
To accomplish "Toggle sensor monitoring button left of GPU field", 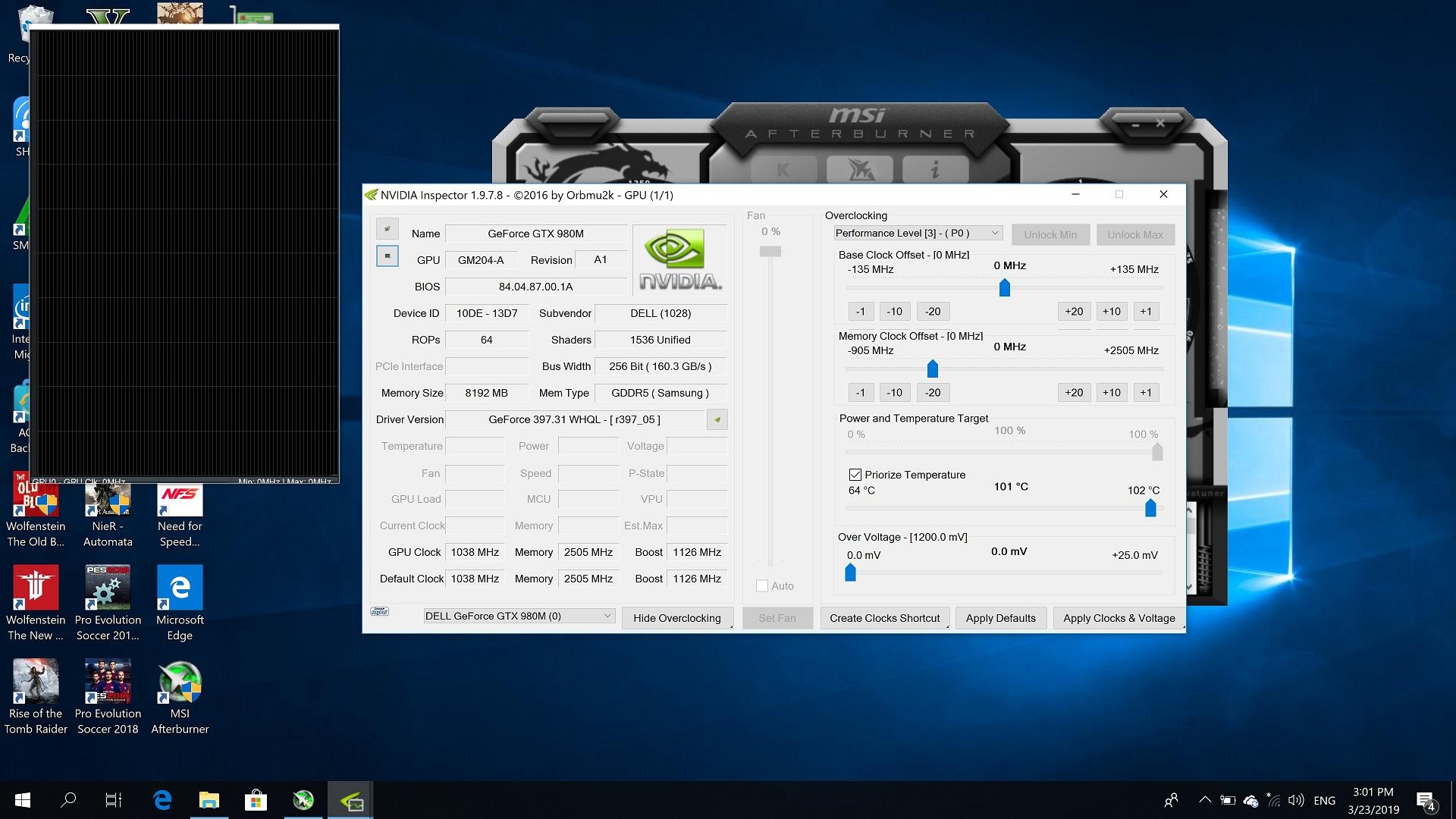I will point(388,256).
